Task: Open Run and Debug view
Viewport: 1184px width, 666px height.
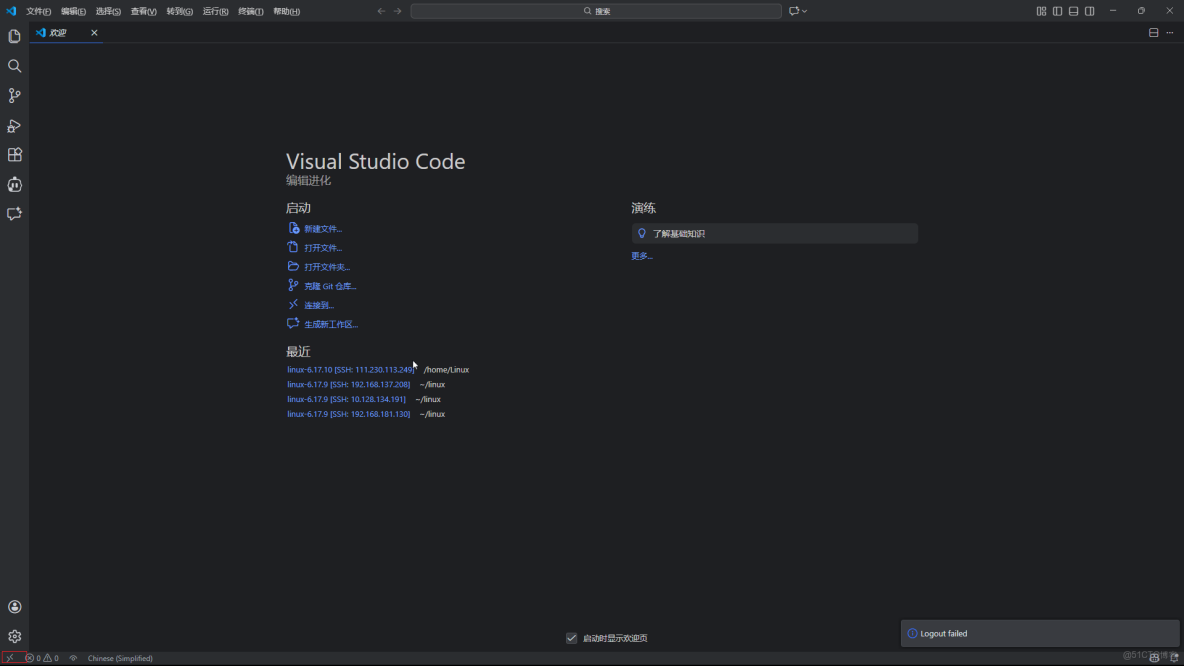Action: point(14,126)
